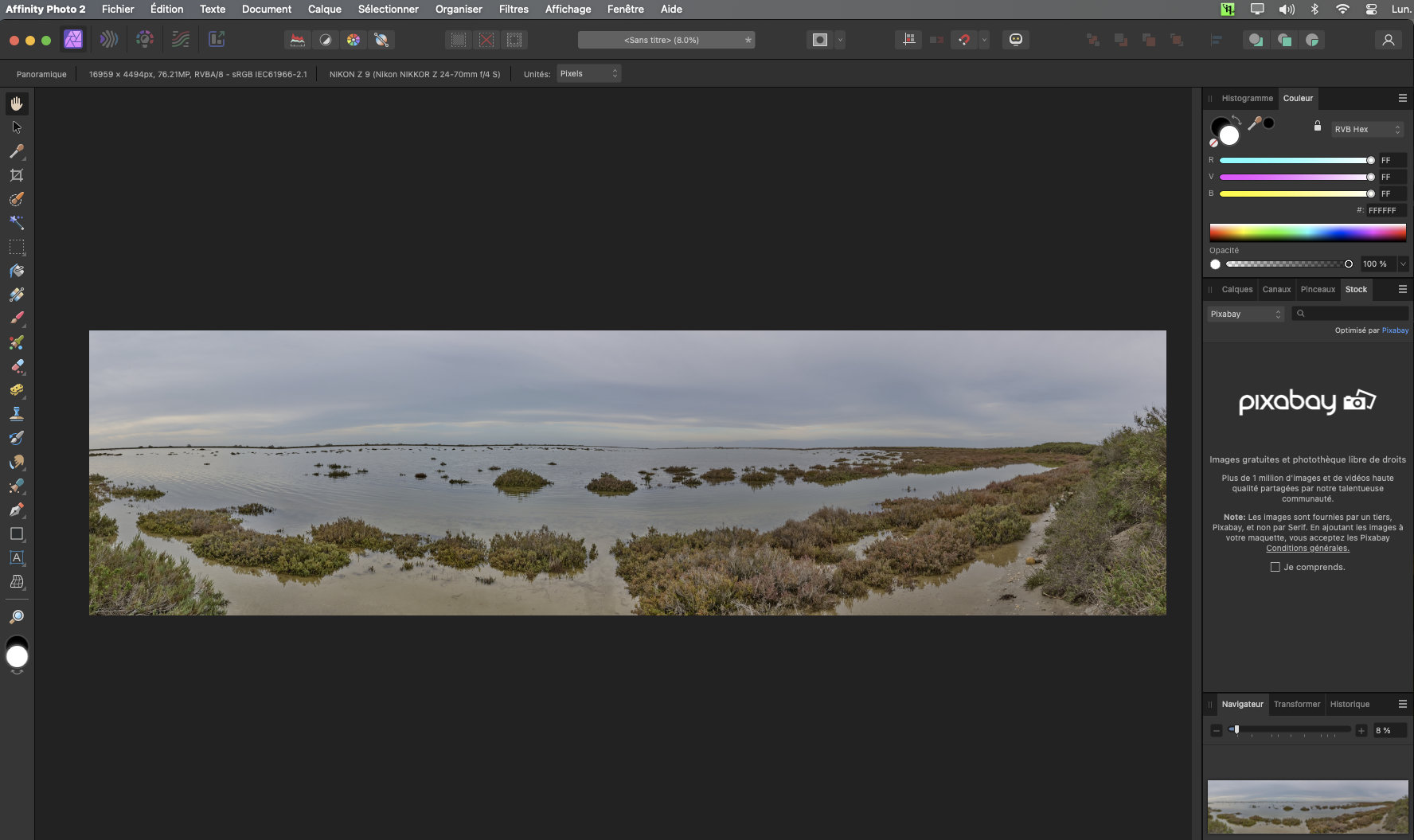Click the navigator zoom out minus button
The image size is (1414, 840).
(x=1216, y=730)
